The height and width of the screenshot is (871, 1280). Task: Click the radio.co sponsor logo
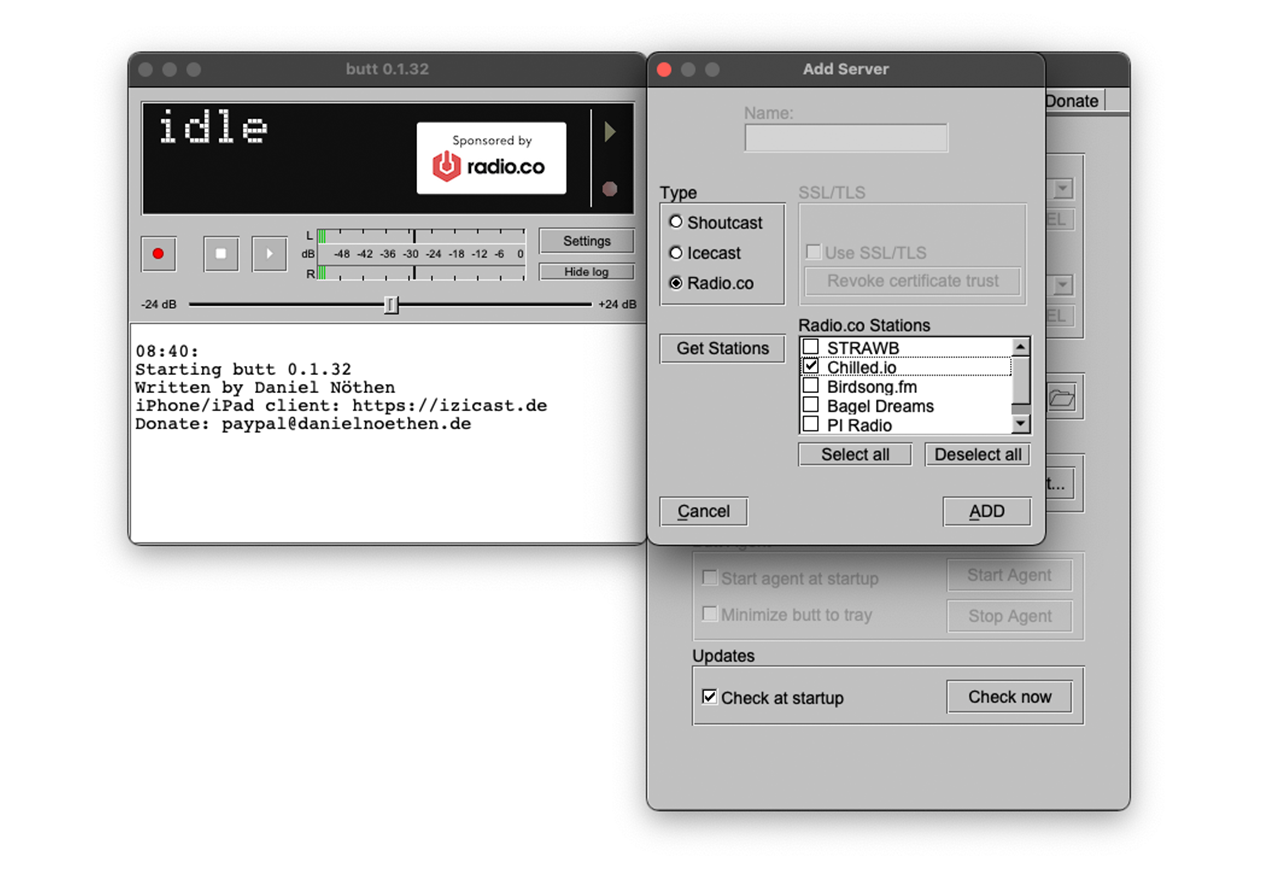pyautogui.click(x=491, y=158)
